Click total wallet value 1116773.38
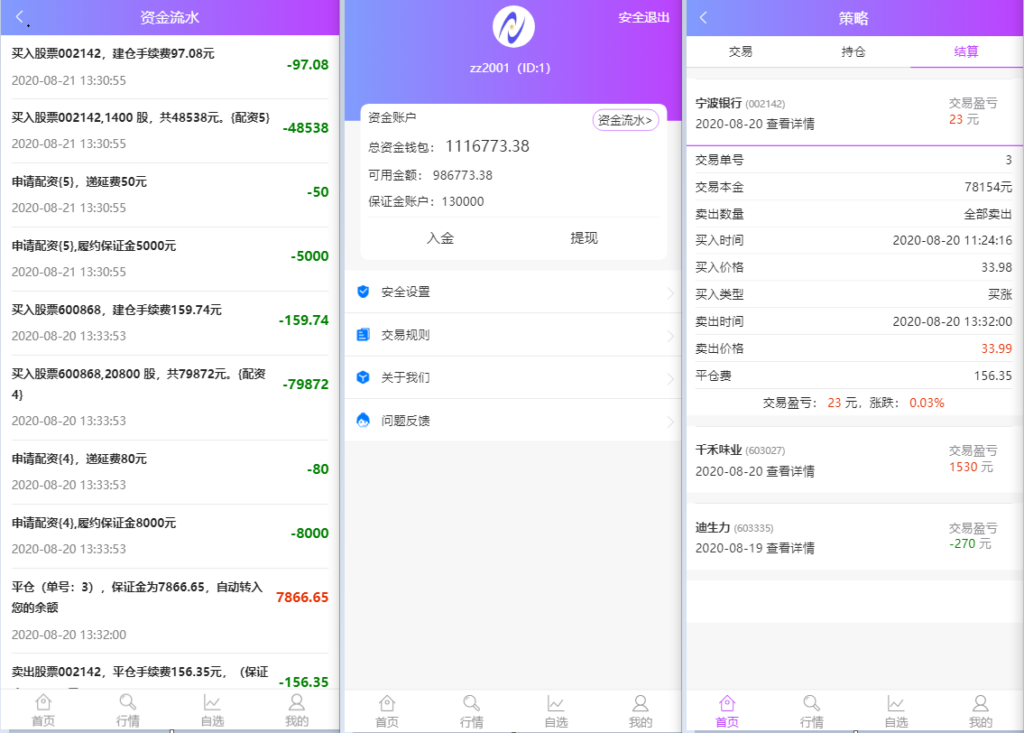The image size is (1024, 733). click(487, 146)
